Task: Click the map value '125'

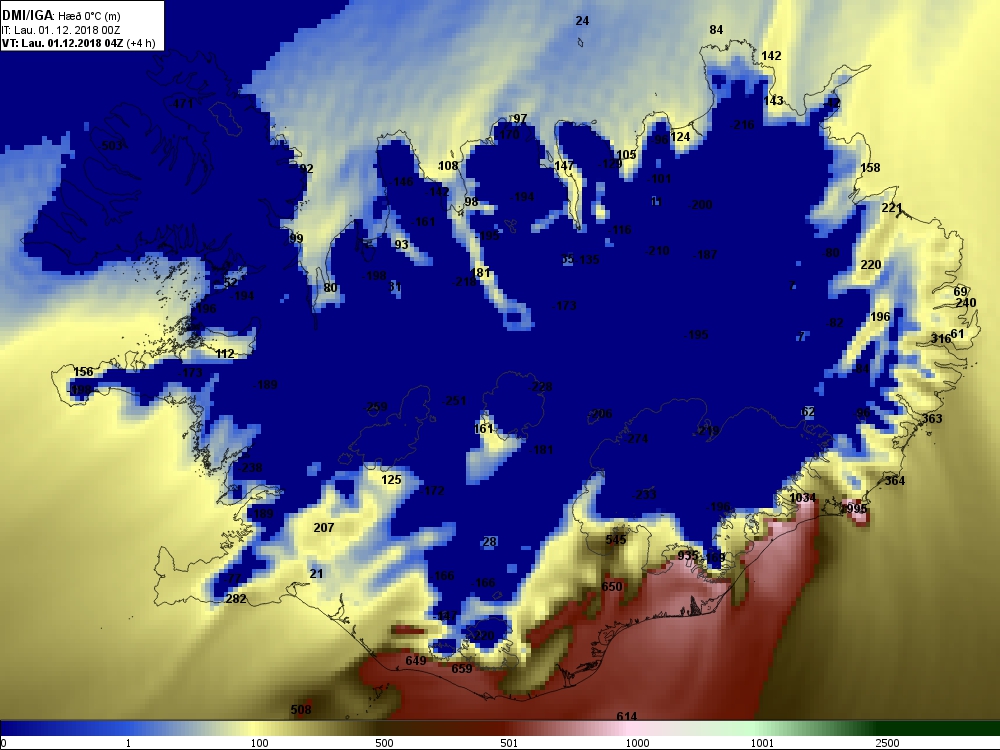Action: pyautogui.click(x=392, y=480)
